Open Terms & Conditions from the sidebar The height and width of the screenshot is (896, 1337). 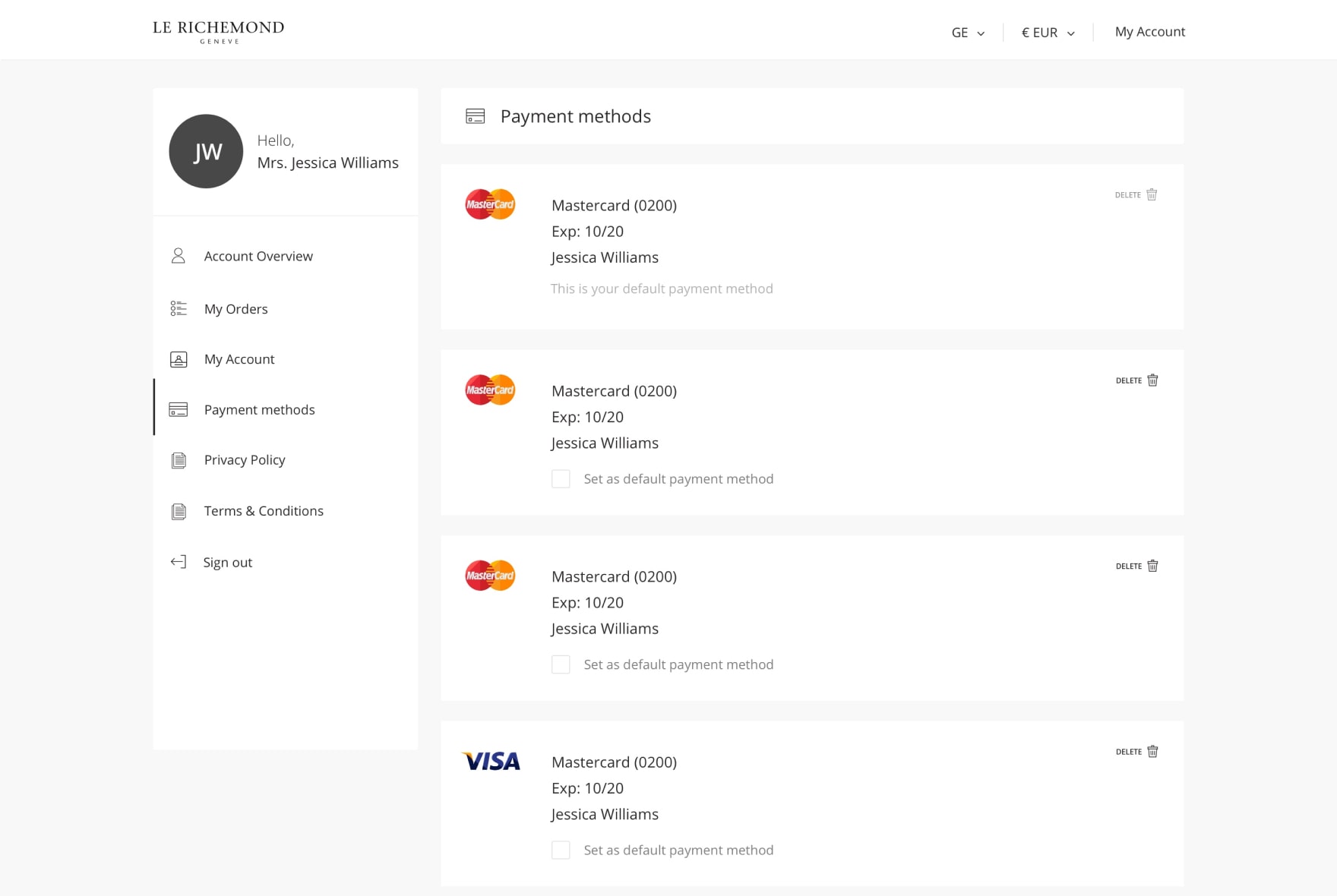point(264,511)
